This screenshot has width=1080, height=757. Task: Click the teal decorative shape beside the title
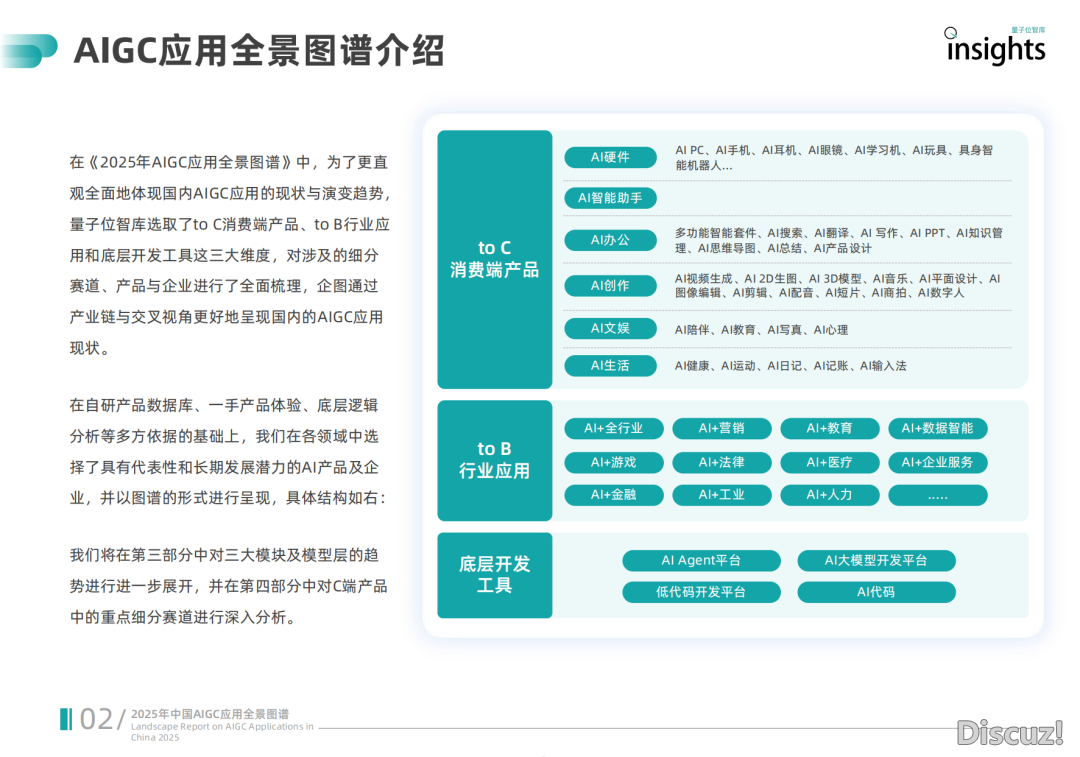(29, 51)
